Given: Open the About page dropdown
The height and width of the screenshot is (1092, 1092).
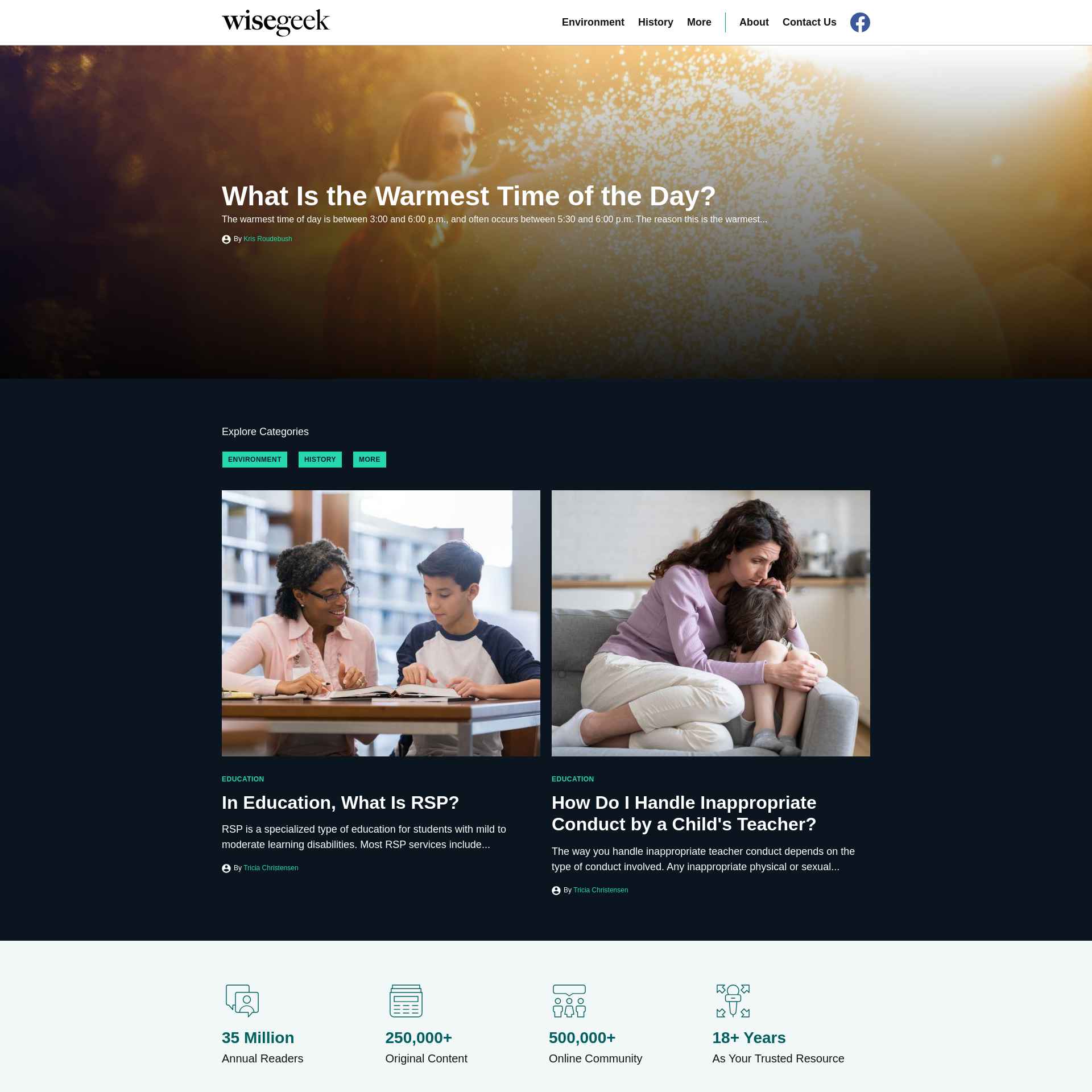Looking at the screenshot, I should click(x=753, y=22).
